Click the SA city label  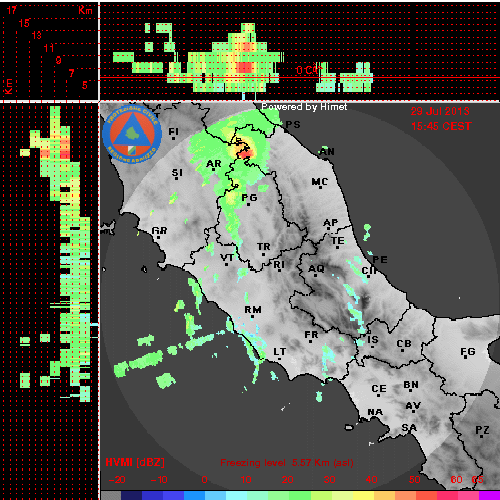pos(409,428)
